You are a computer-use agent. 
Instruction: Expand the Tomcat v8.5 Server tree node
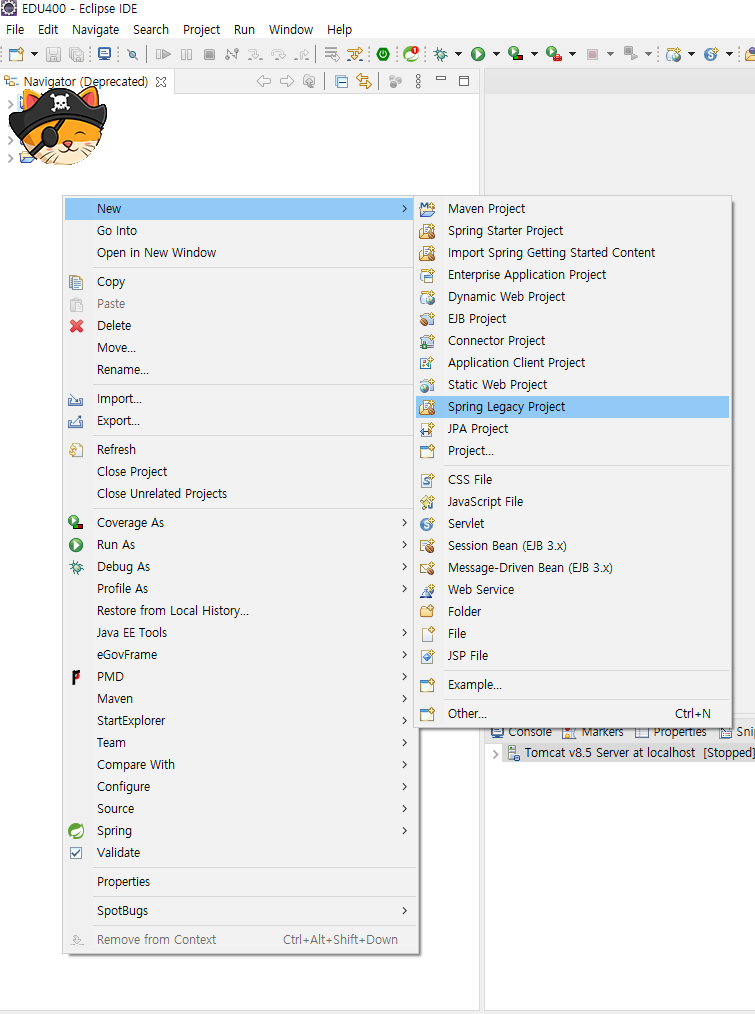click(496, 753)
